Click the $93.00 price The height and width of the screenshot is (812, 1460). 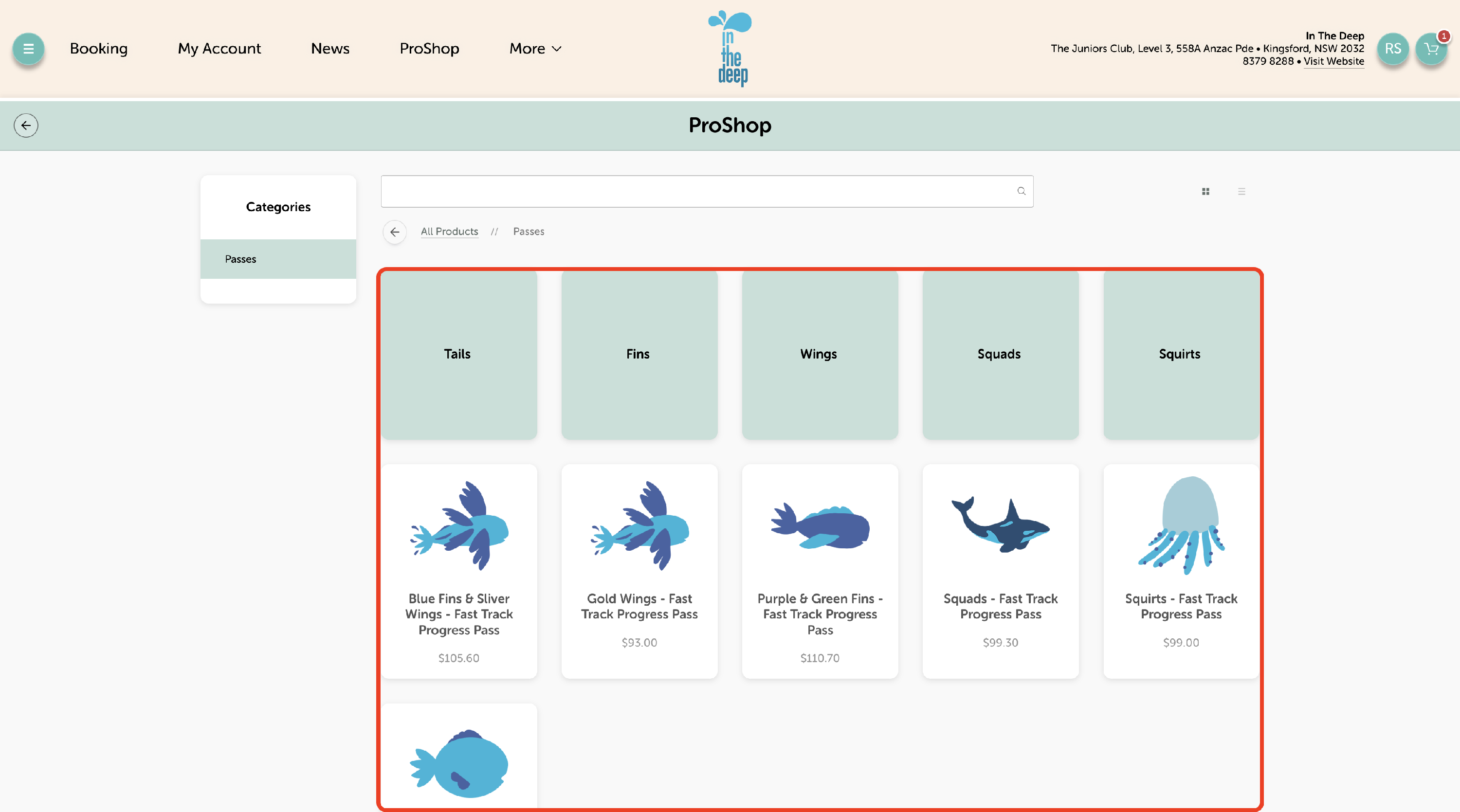pyautogui.click(x=639, y=643)
